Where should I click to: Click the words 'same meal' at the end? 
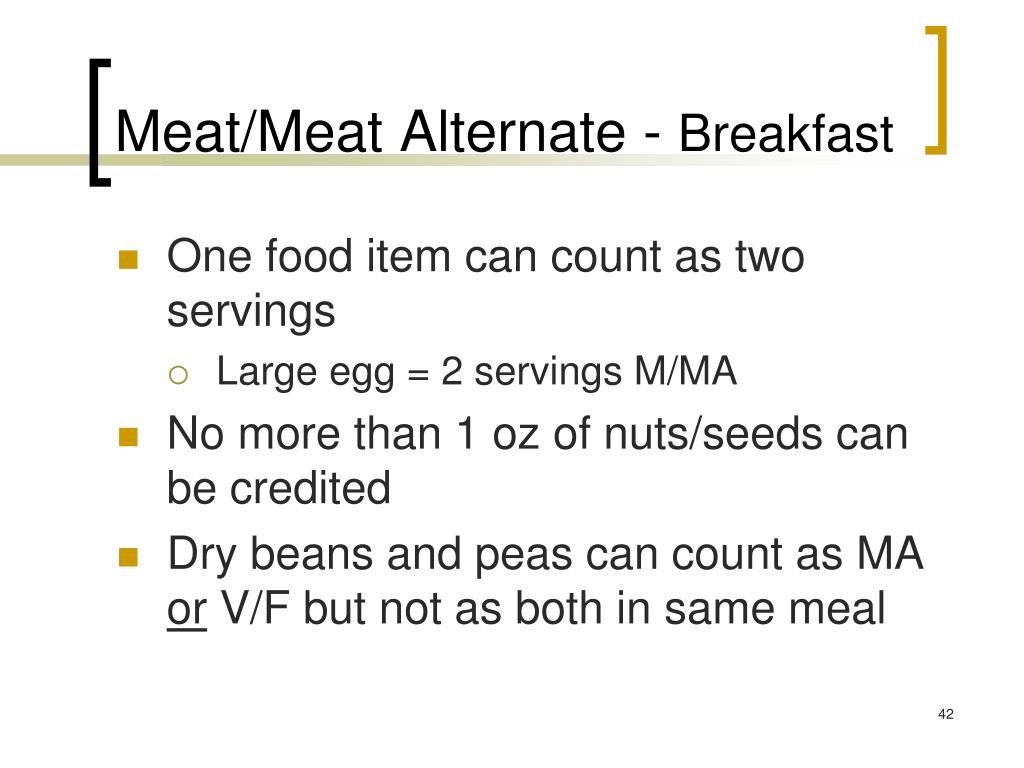[x=775, y=609]
